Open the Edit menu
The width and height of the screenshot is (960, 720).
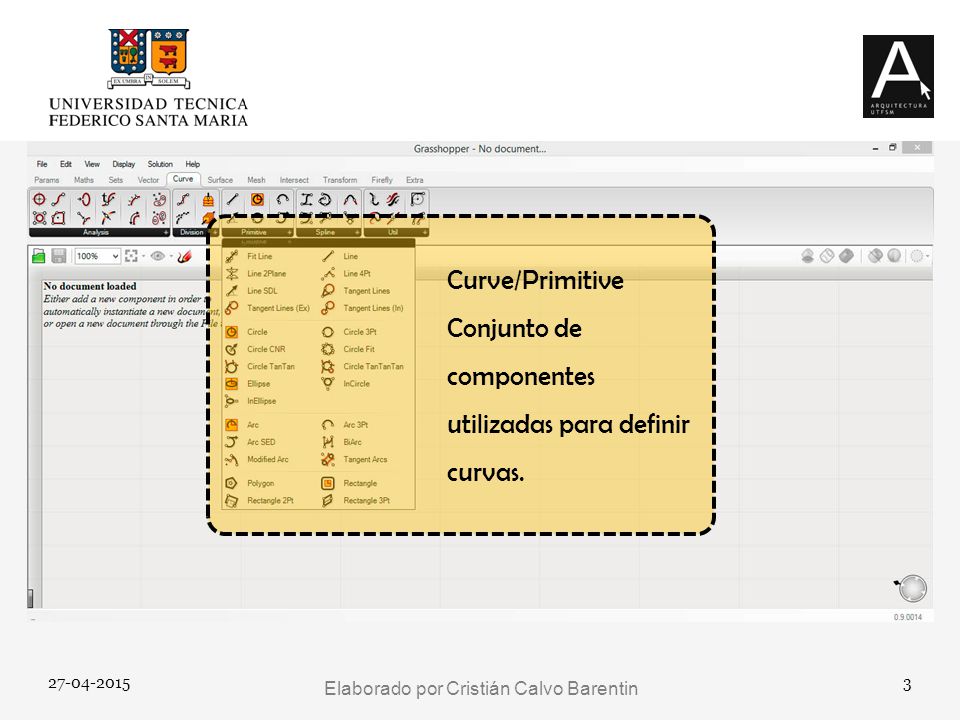pyautogui.click(x=66, y=164)
